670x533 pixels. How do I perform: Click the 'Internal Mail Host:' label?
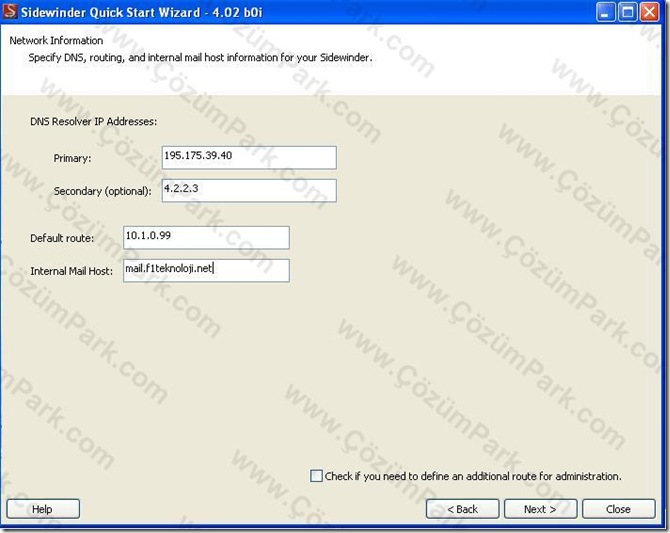[71, 271]
